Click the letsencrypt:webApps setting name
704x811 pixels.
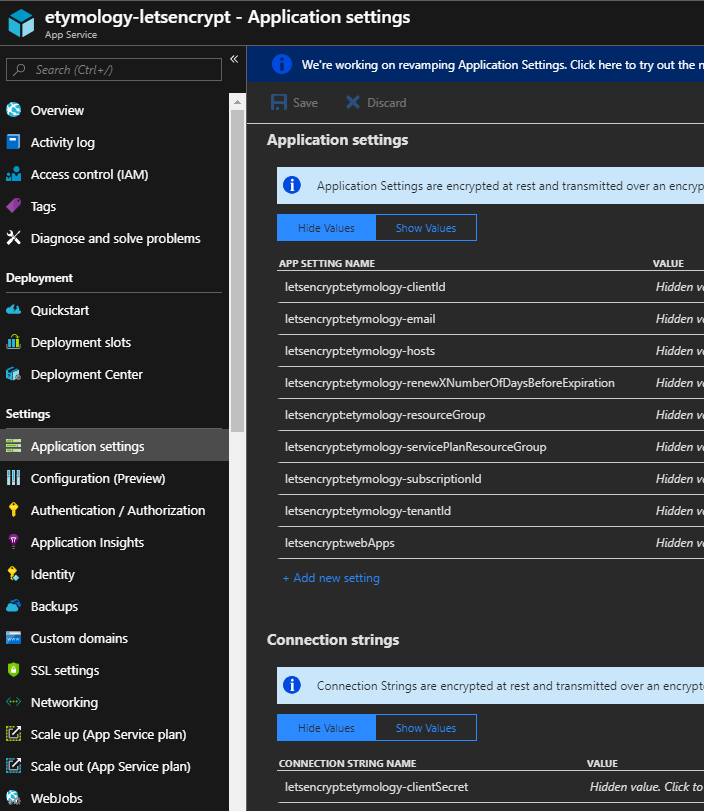(x=339, y=543)
